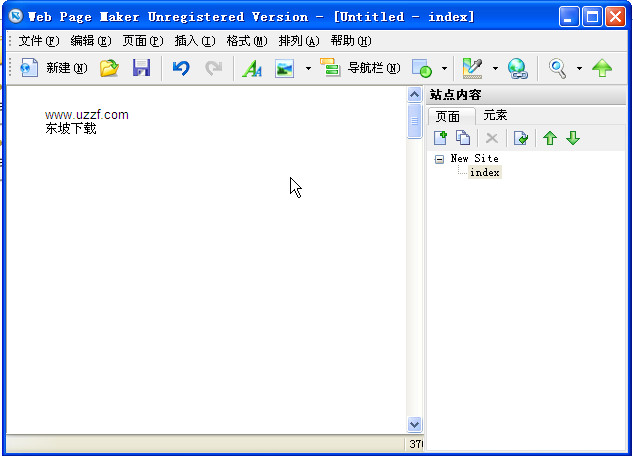Click the www.uzzf.com text on canvas
The image size is (633, 456).
pos(86,115)
